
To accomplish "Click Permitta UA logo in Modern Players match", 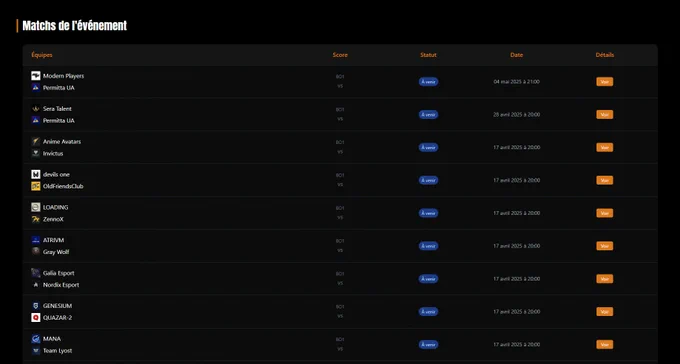I will [36, 88].
